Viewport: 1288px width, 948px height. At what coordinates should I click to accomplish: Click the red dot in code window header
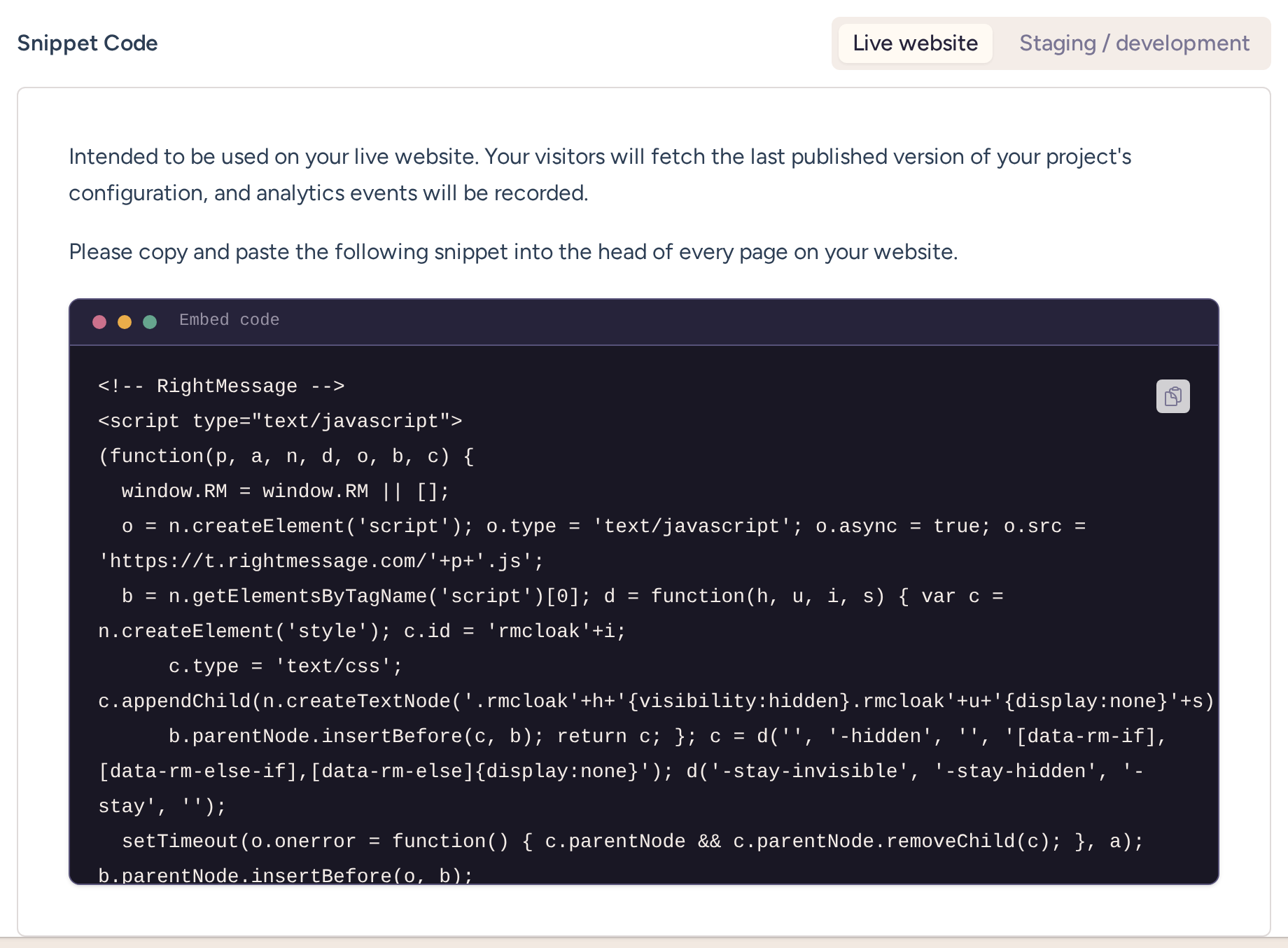[x=99, y=321]
